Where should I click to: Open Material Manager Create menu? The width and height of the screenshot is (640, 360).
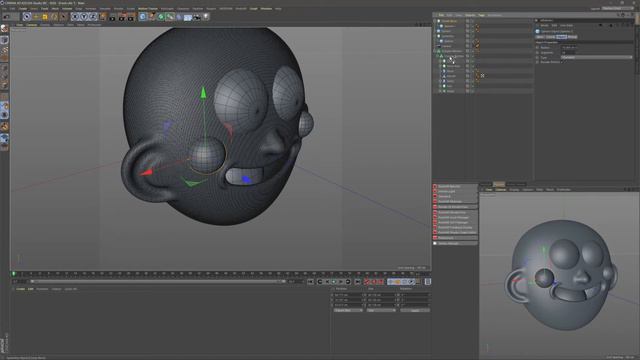click(x=20, y=289)
